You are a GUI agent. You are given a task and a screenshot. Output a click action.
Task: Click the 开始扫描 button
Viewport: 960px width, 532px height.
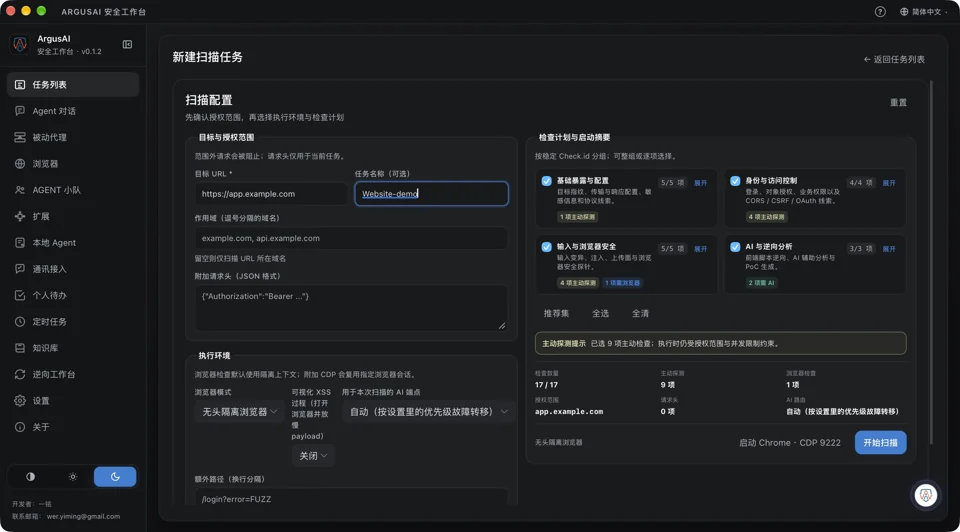pyautogui.click(x=880, y=443)
